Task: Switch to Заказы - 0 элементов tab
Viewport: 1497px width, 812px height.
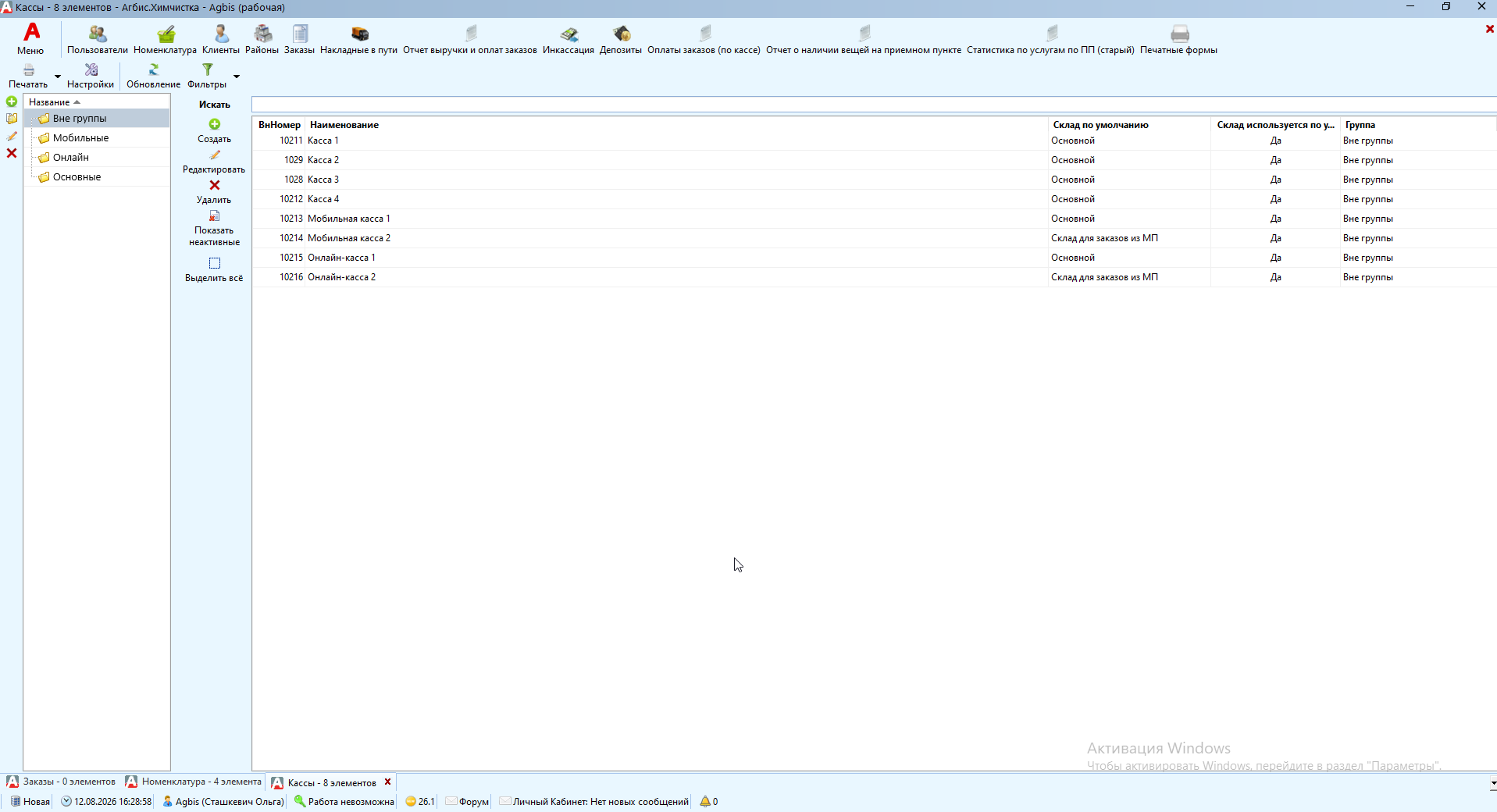Action: pyautogui.click(x=62, y=782)
